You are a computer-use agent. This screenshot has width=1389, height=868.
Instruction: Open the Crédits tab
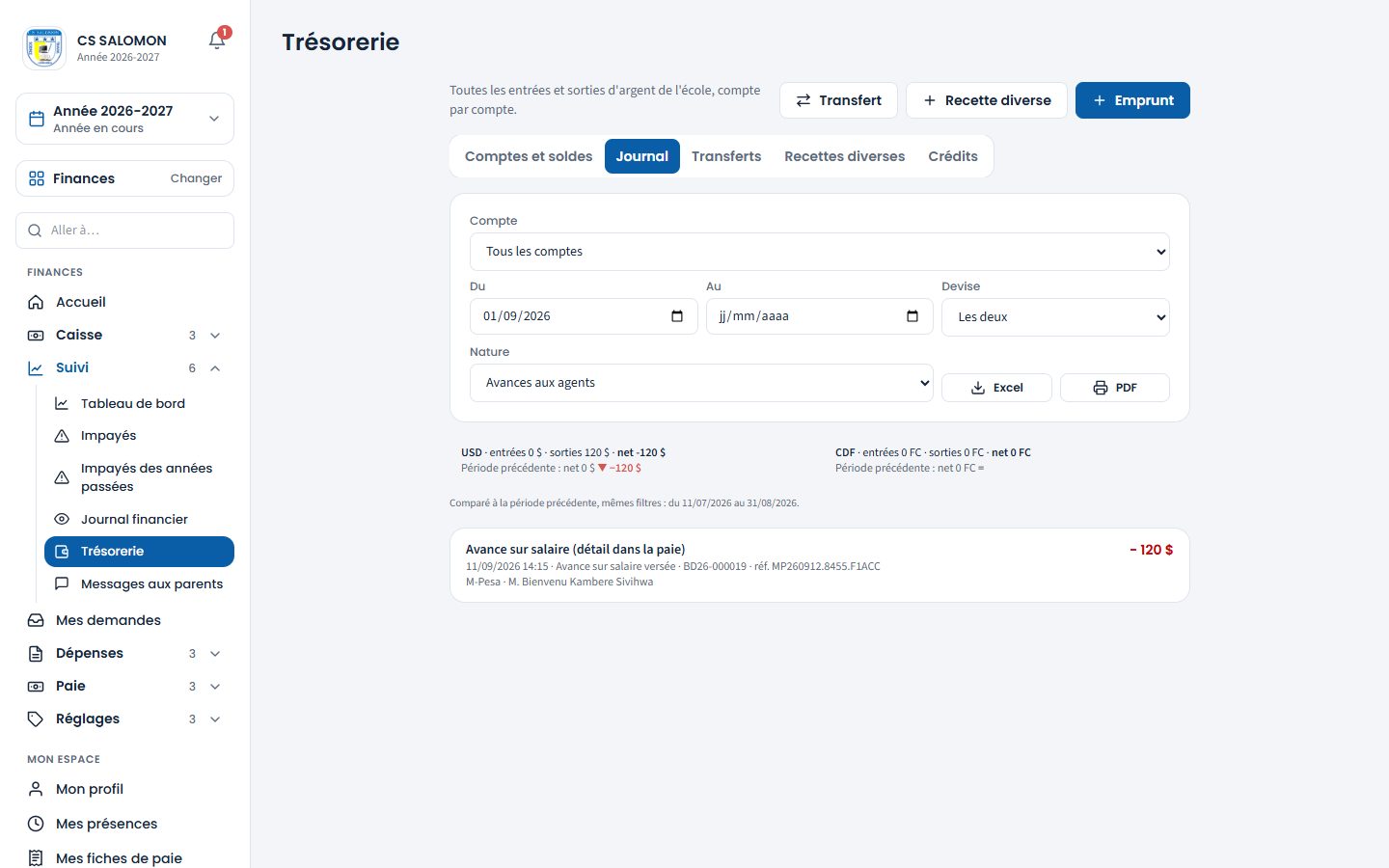click(953, 156)
